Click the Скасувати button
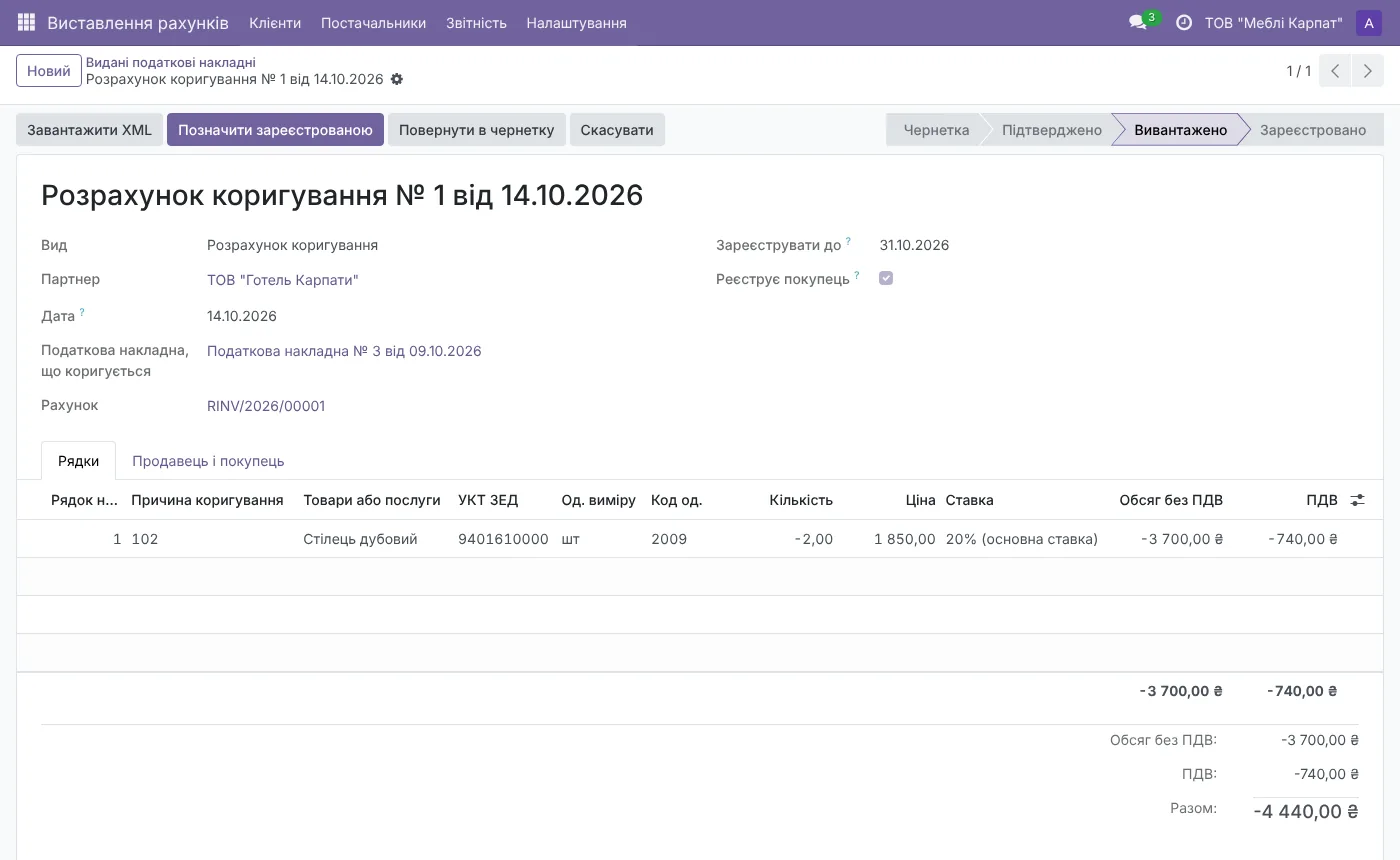 (x=617, y=130)
